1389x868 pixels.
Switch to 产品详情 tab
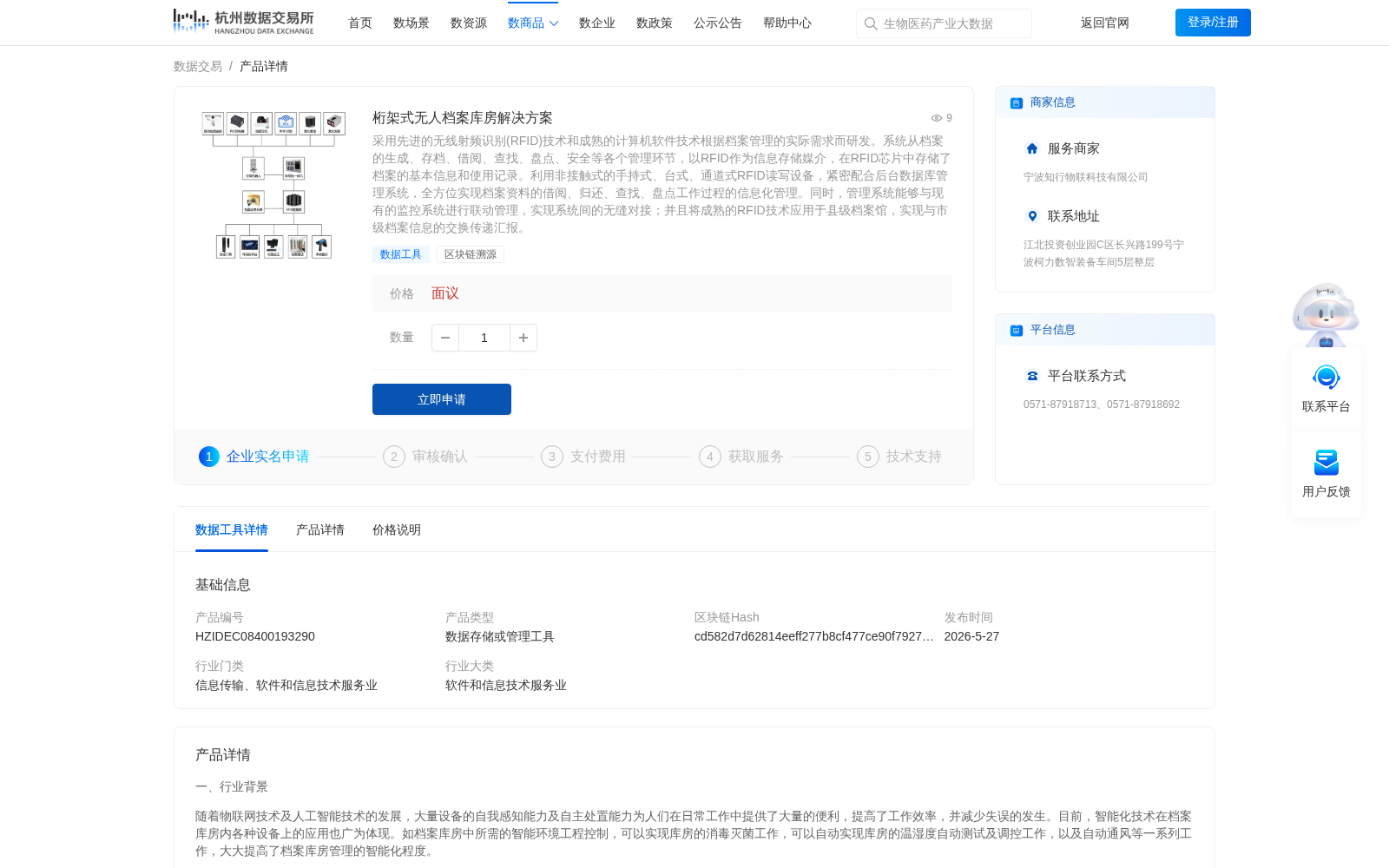pos(320,529)
